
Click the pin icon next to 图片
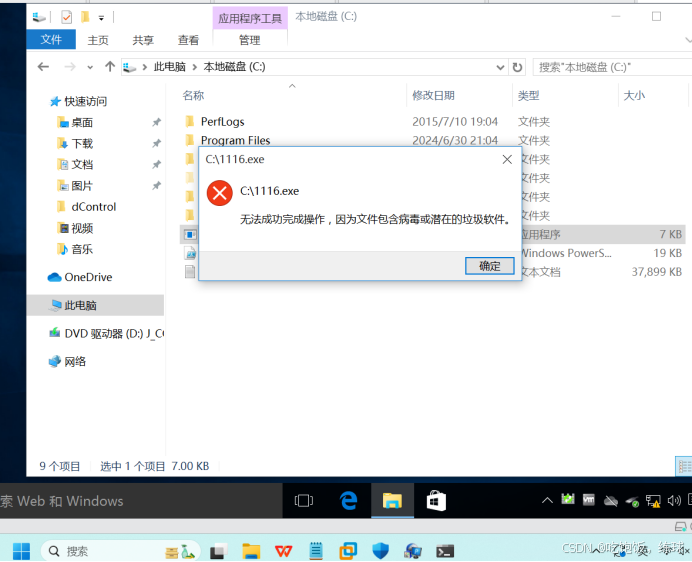[x=157, y=186]
